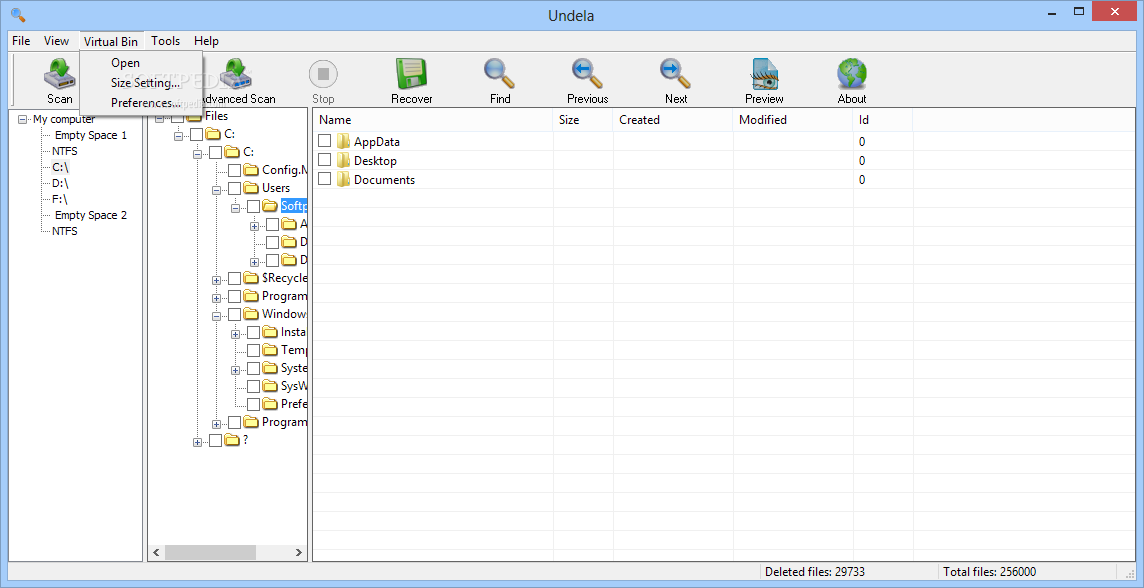Click the Preview file icon
Screen dimensions: 1144x588
764,74
